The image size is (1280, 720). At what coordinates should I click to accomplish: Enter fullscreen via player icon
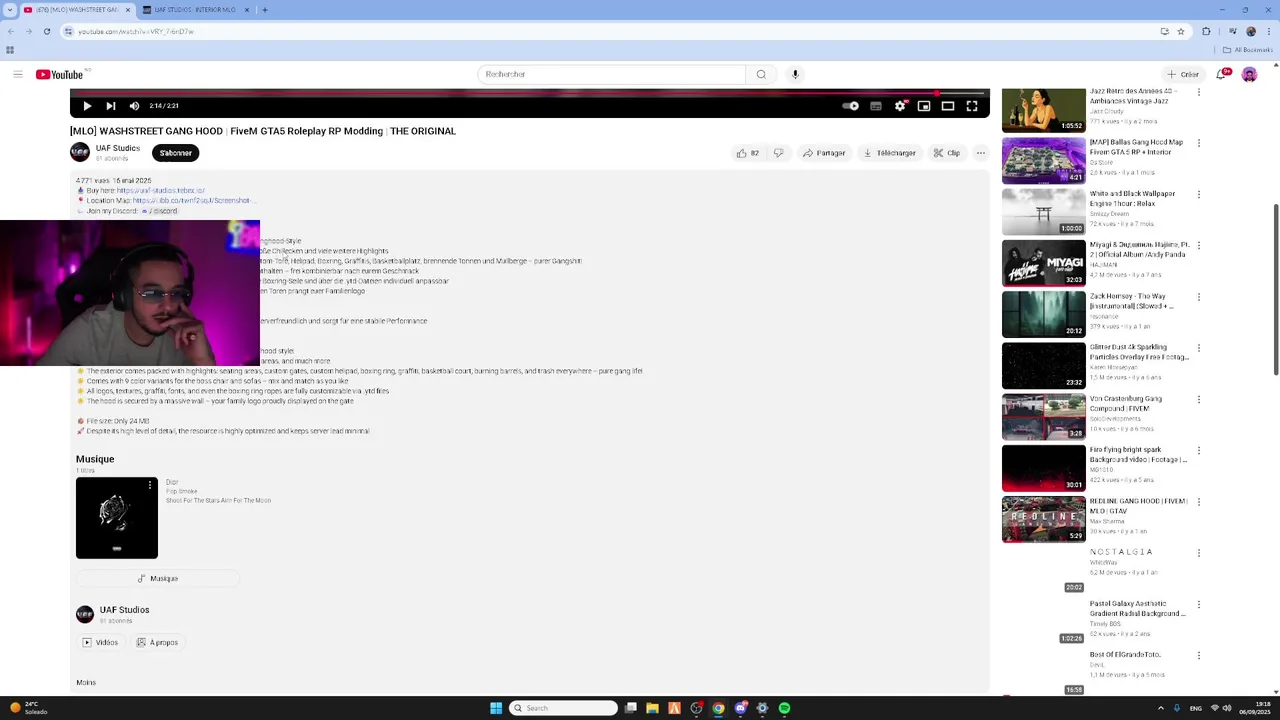[x=972, y=106]
